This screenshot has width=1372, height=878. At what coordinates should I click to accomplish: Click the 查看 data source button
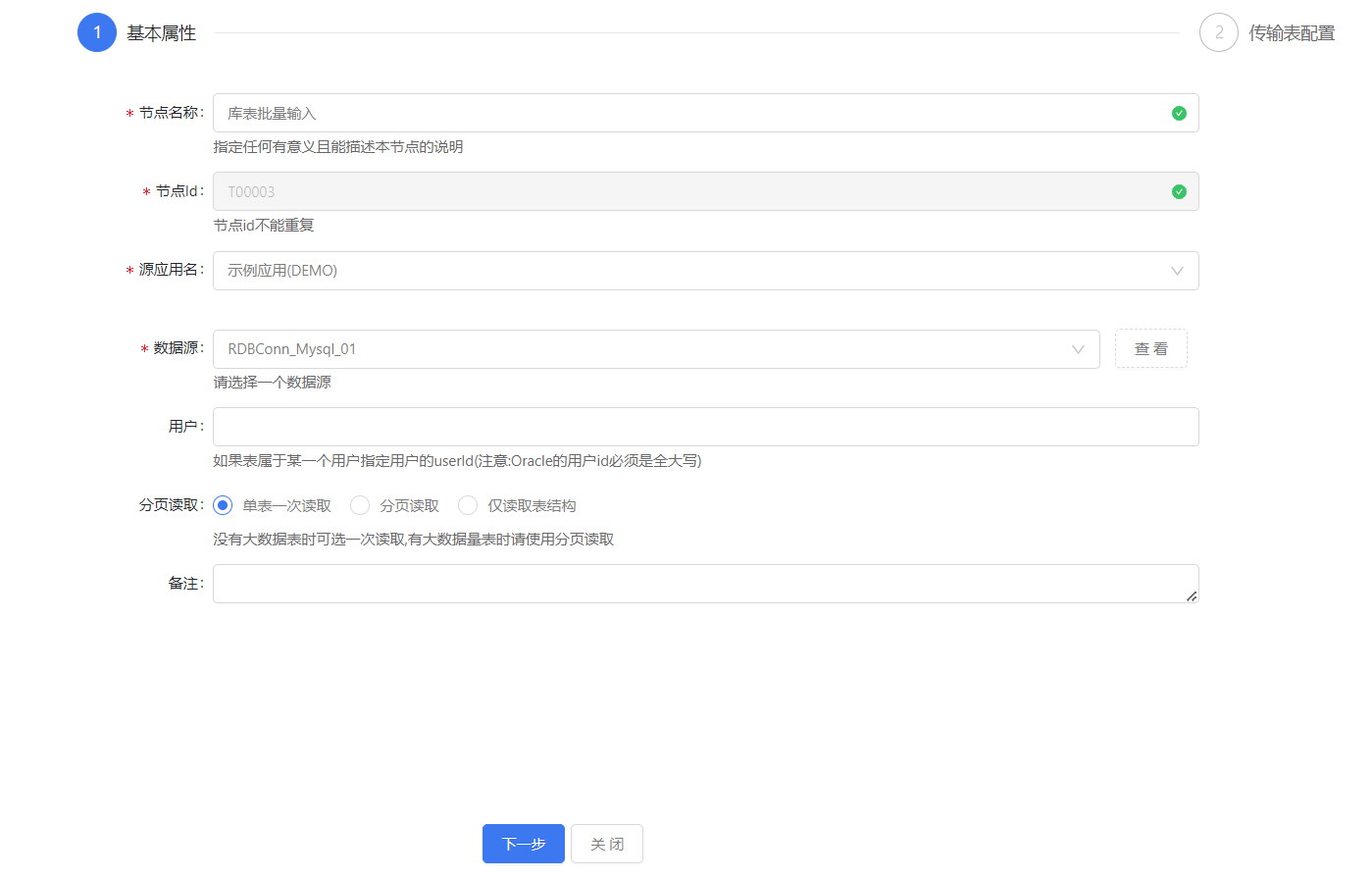tap(1150, 349)
